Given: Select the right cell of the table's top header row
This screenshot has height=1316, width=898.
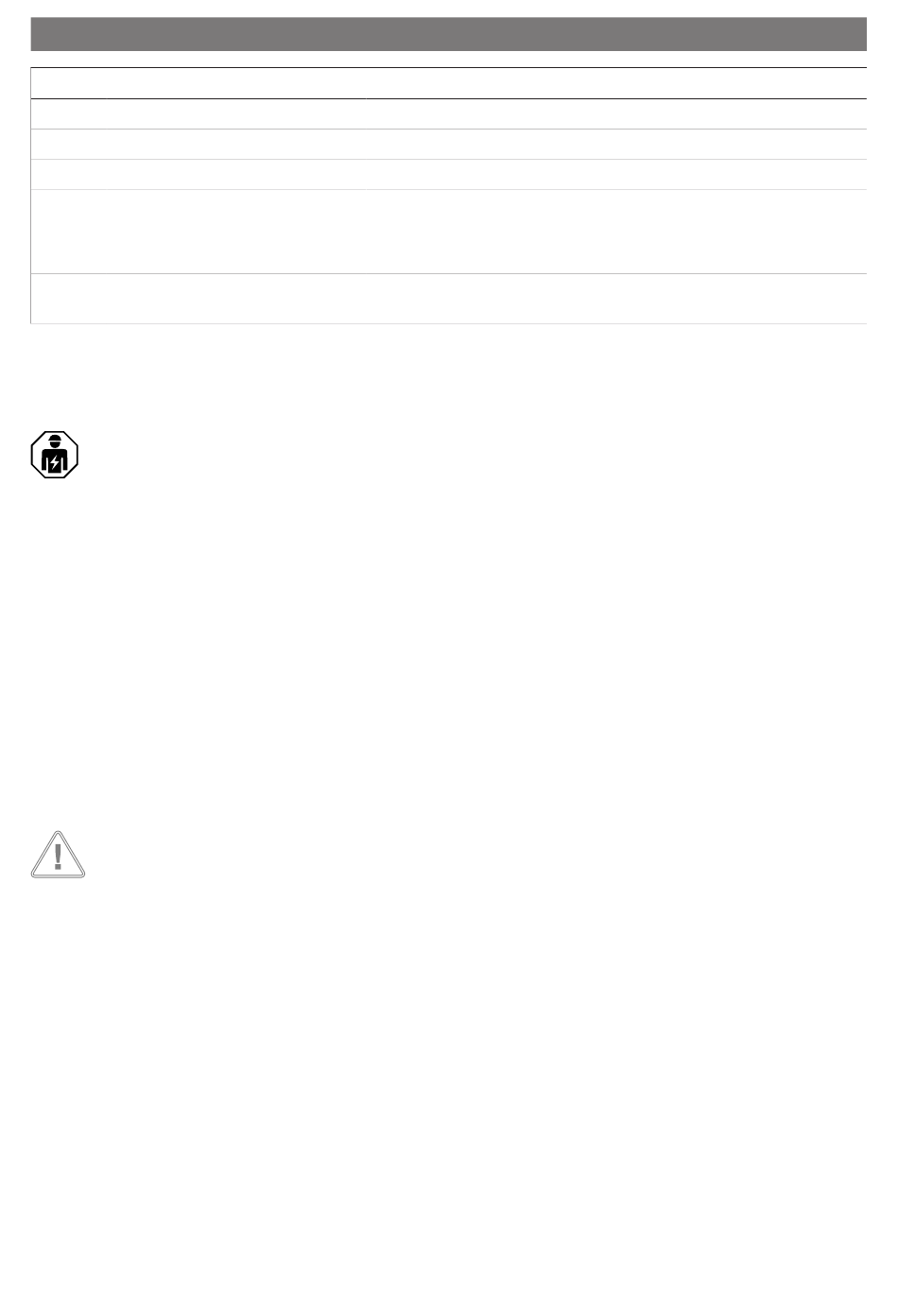Looking at the screenshot, I should (616, 83).
